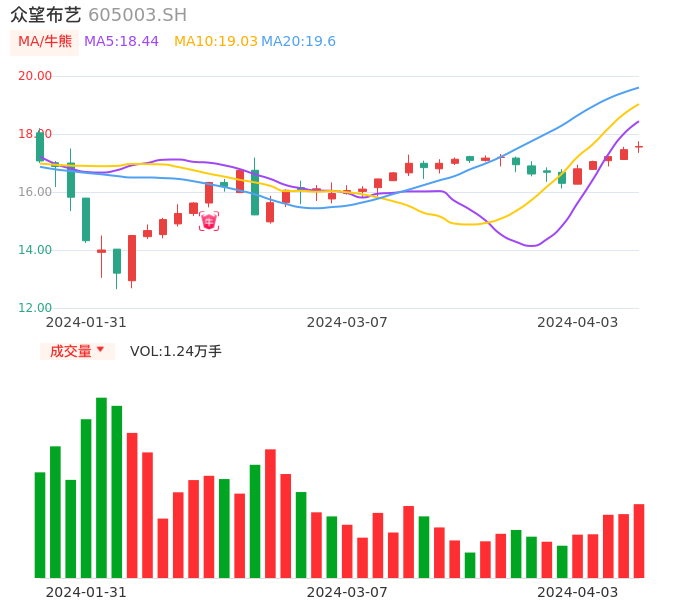Select the MA5:18.44 legend label
Image resolution: width=686 pixels, height=606 pixels.
coord(121,41)
